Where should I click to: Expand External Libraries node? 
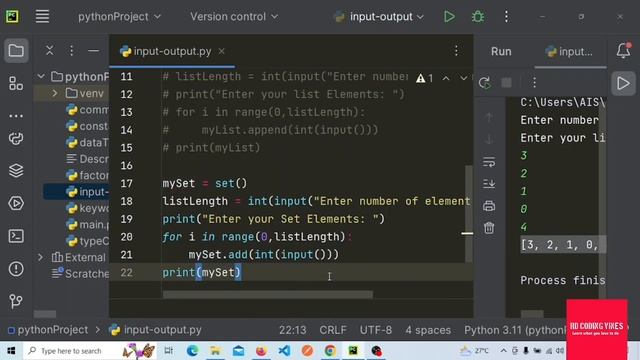pyautogui.click(x=40, y=257)
